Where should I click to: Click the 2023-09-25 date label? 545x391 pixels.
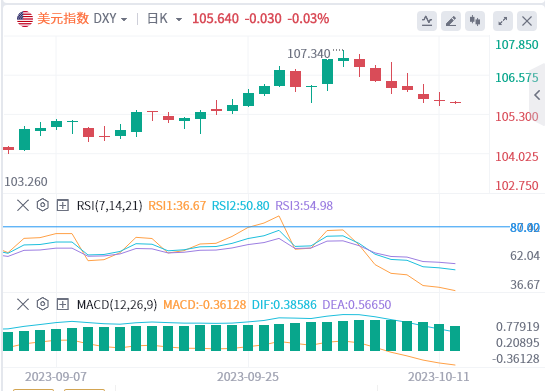248,377
